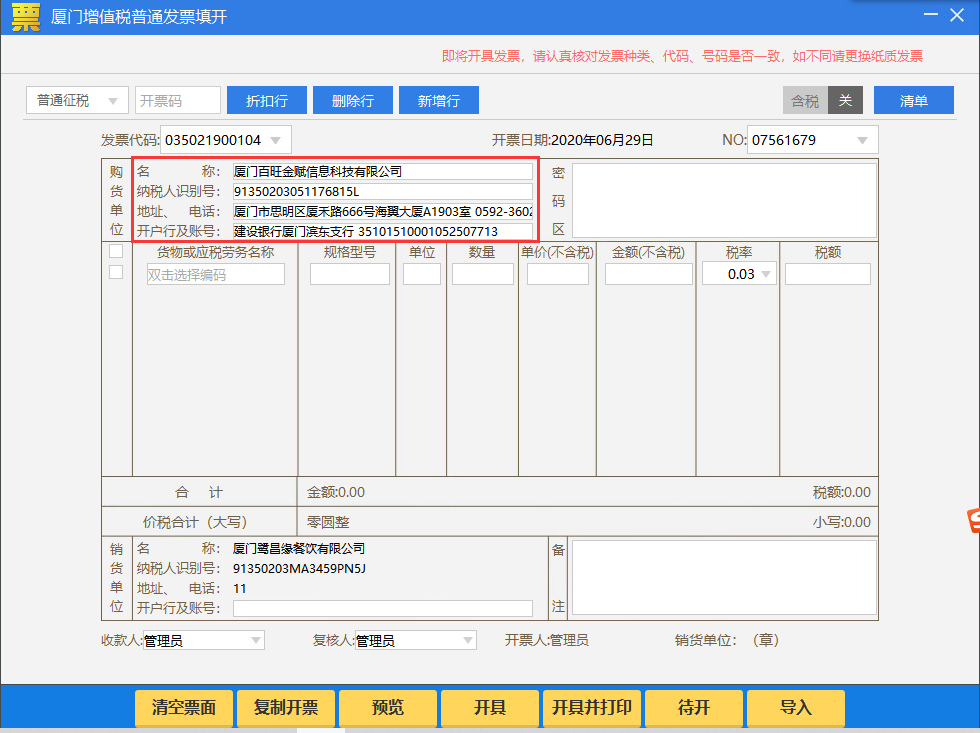Viewport: 980px width, 733px height.
Task: Click the 删除行 button
Action: 352,100
